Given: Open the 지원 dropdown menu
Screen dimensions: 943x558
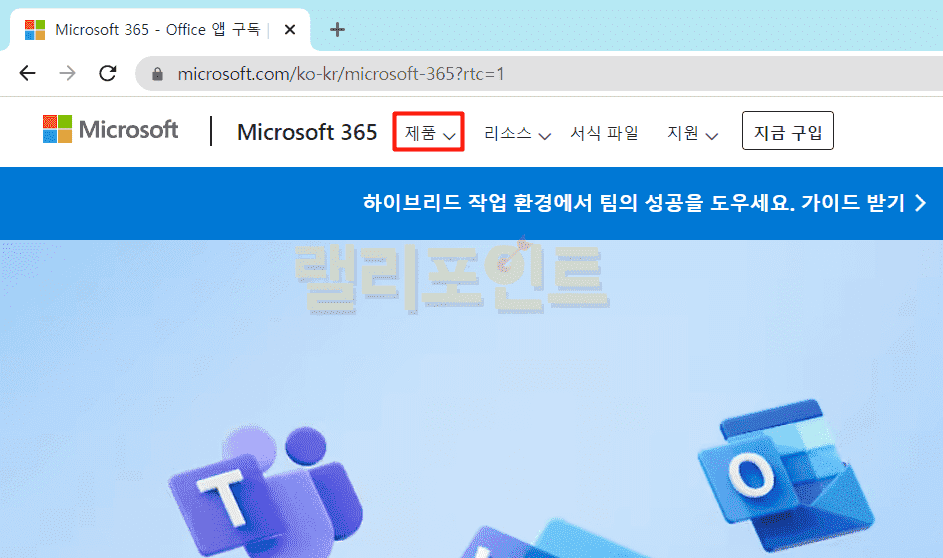Looking at the screenshot, I should click(x=692, y=133).
